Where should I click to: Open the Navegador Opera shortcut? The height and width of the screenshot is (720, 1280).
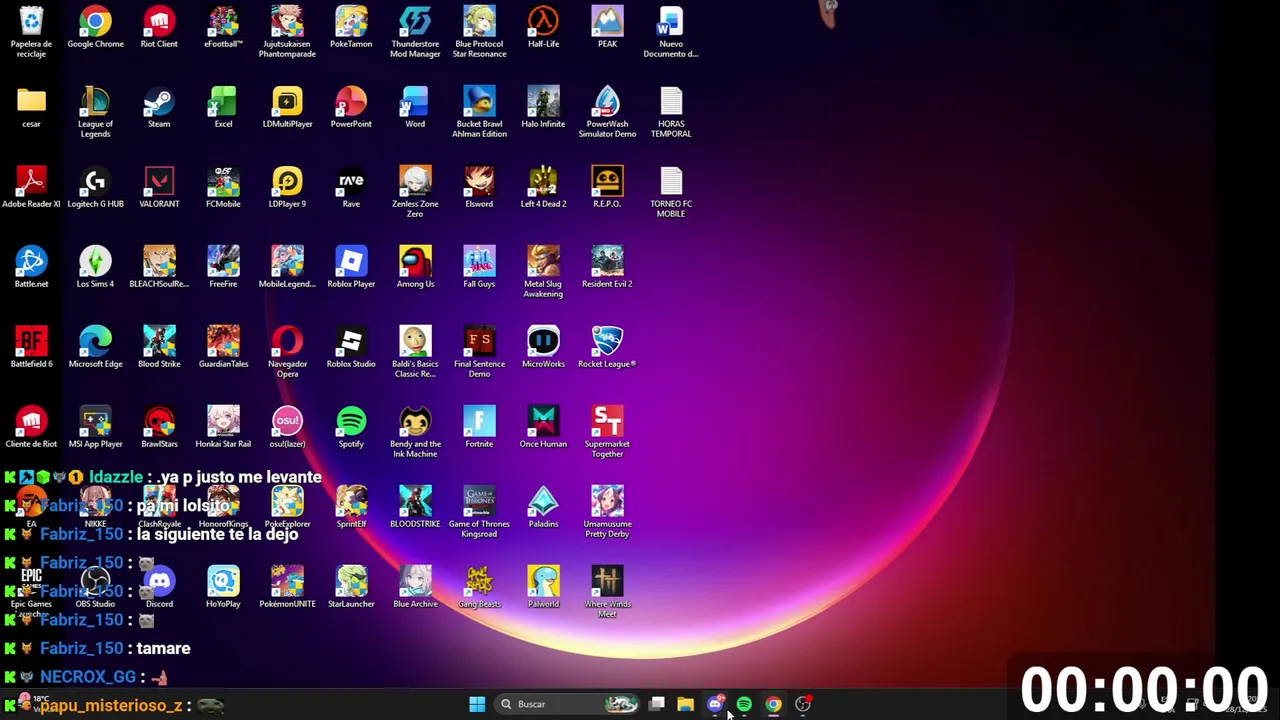287,352
